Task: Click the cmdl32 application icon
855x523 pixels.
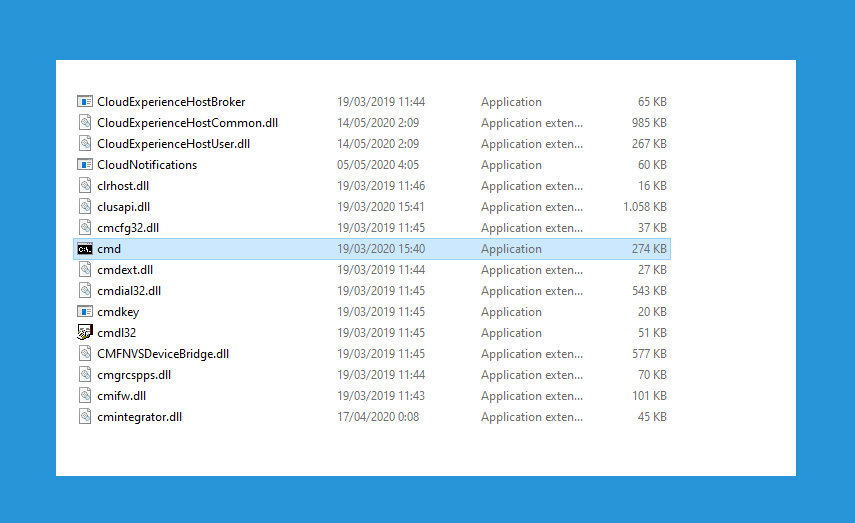Action: (85, 332)
